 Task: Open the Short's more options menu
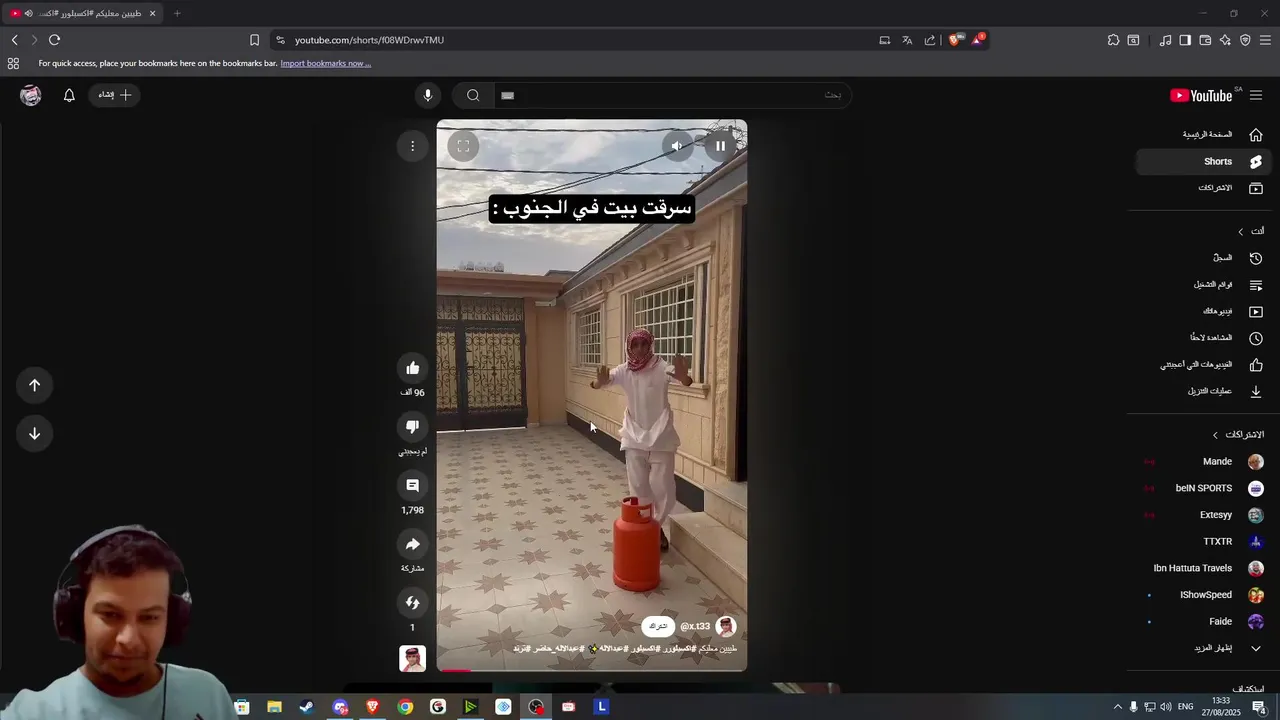(x=412, y=146)
